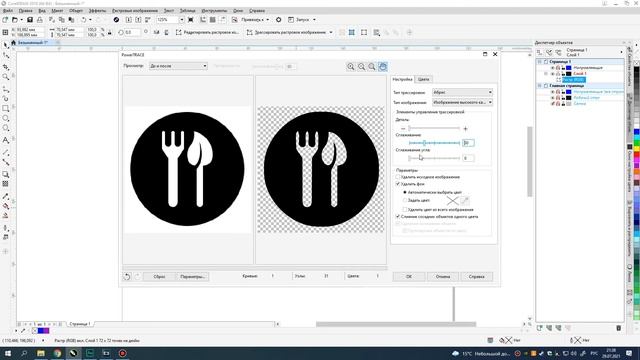Open the zoom level 125% dropdown

(x=182, y=20)
